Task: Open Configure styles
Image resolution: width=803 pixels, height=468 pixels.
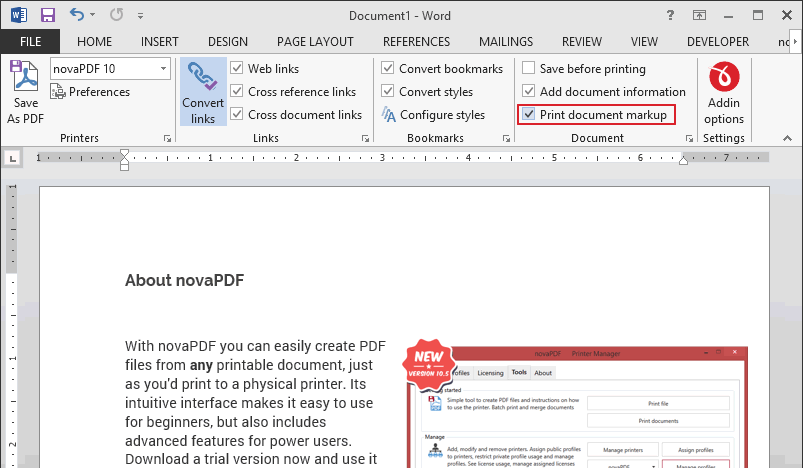Action: 433,115
